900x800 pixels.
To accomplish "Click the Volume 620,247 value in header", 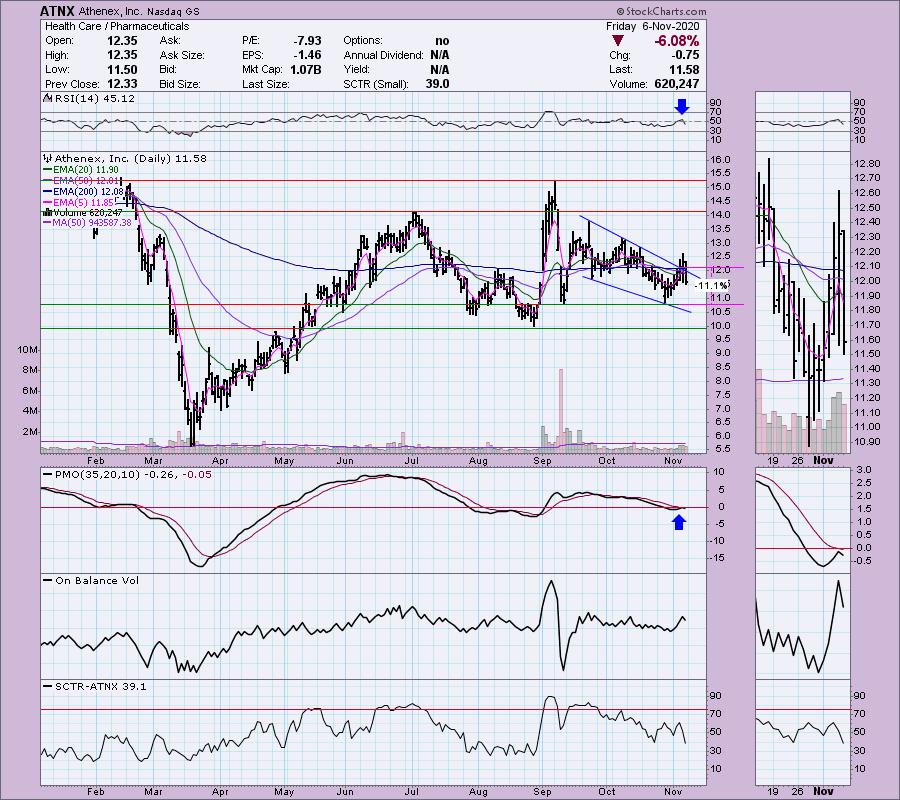I will (x=677, y=84).
